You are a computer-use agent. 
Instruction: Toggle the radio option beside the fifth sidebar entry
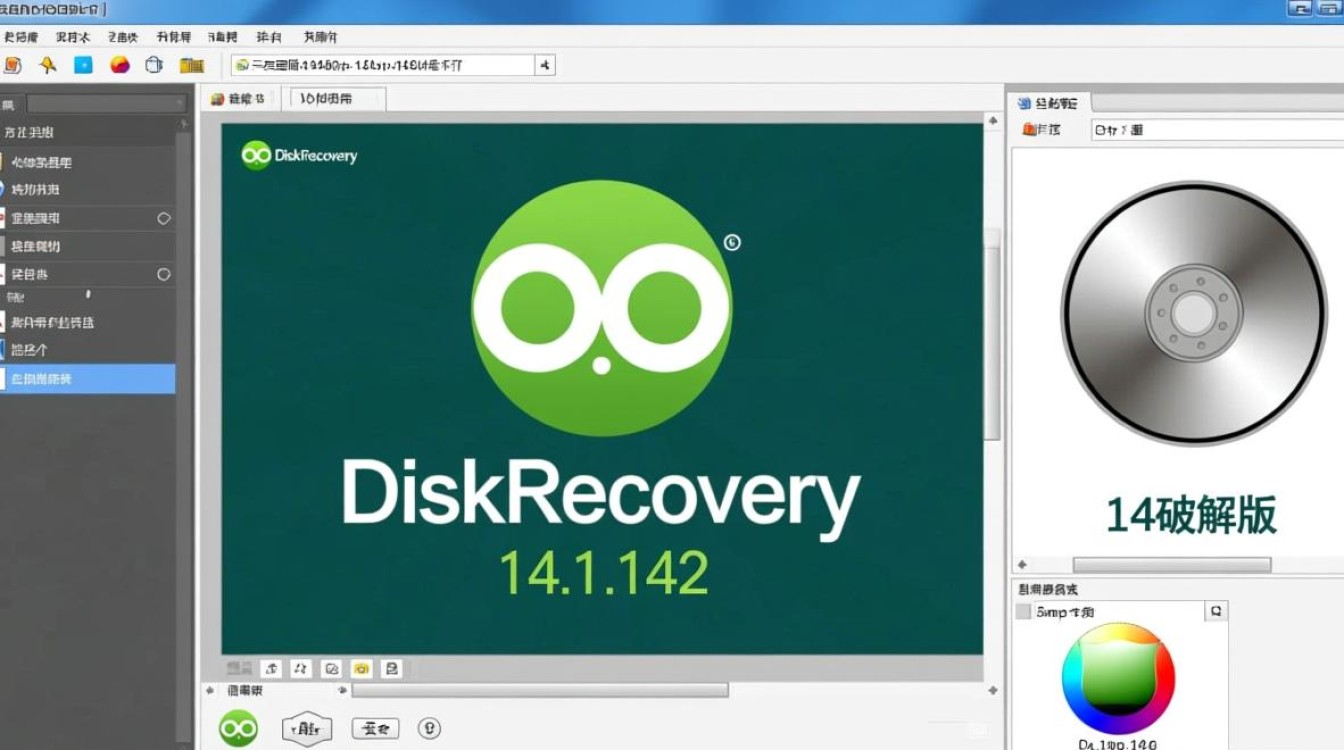(163, 273)
